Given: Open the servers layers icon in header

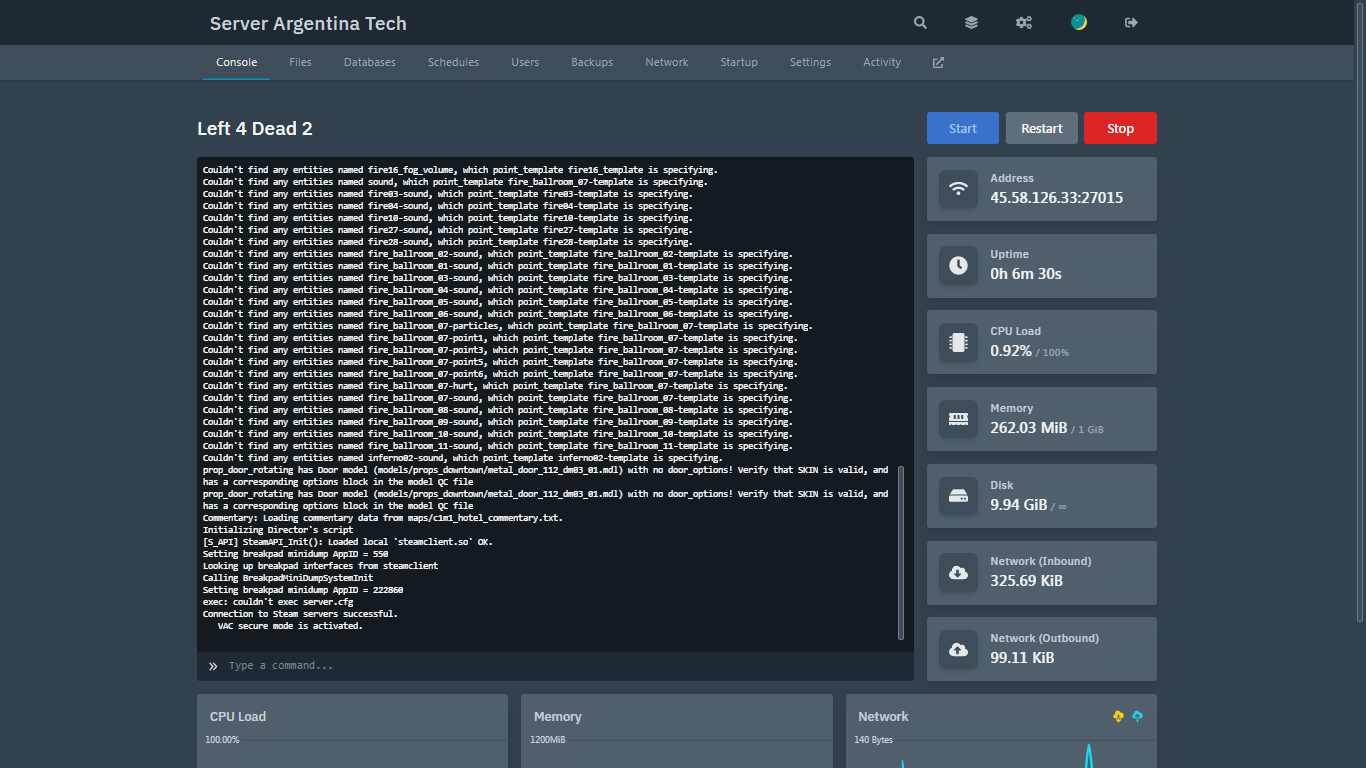Looking at the screenshot, I should 971,23.
